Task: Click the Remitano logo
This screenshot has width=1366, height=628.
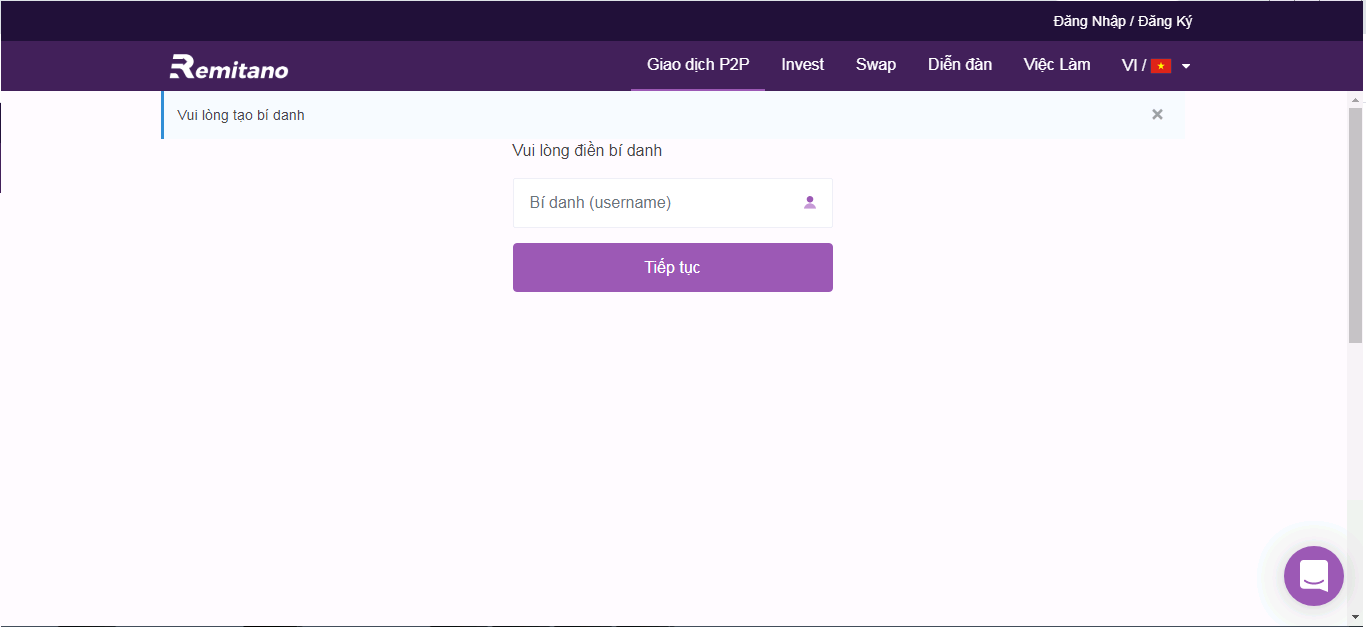Action: (229, 66)
